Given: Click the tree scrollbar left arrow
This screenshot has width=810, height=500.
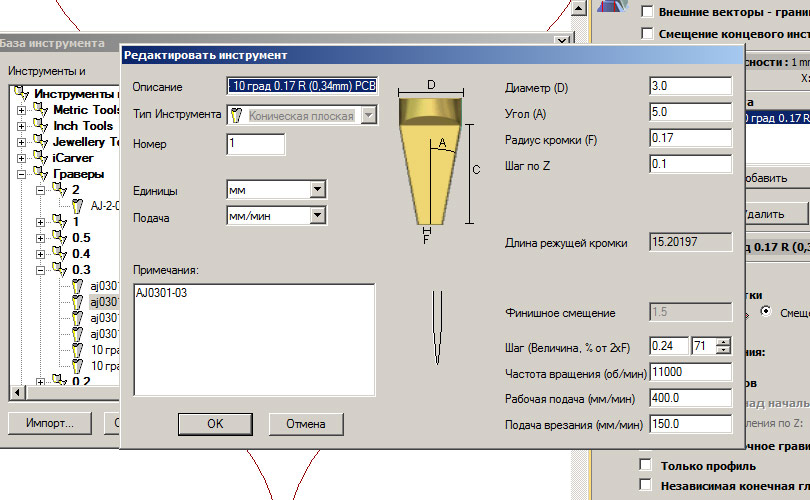Looking at the screenshot, I should pos(18,393).
